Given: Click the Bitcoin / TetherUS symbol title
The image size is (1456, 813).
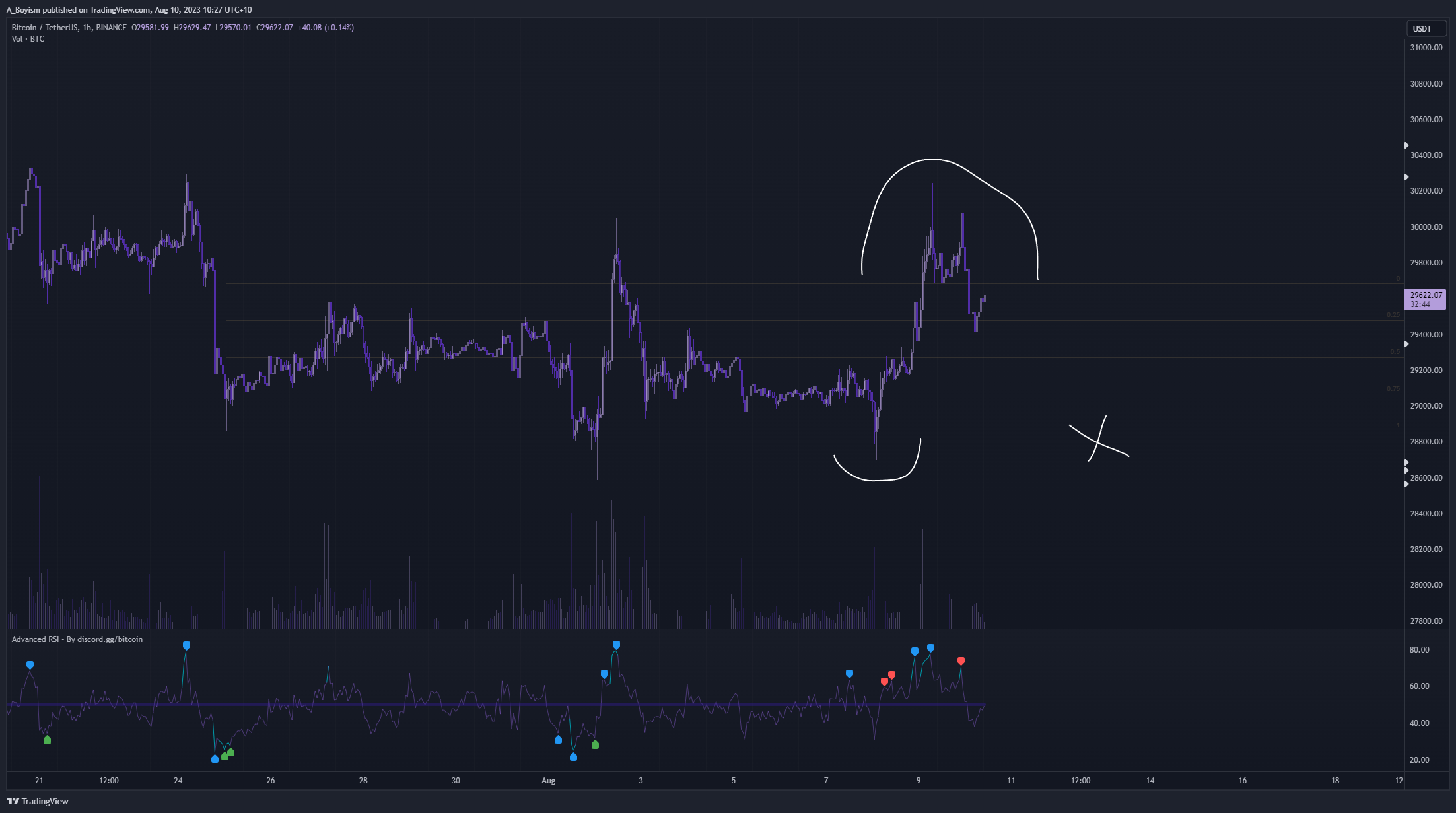Looking at the screenshot, I should (x=44, y=28).
